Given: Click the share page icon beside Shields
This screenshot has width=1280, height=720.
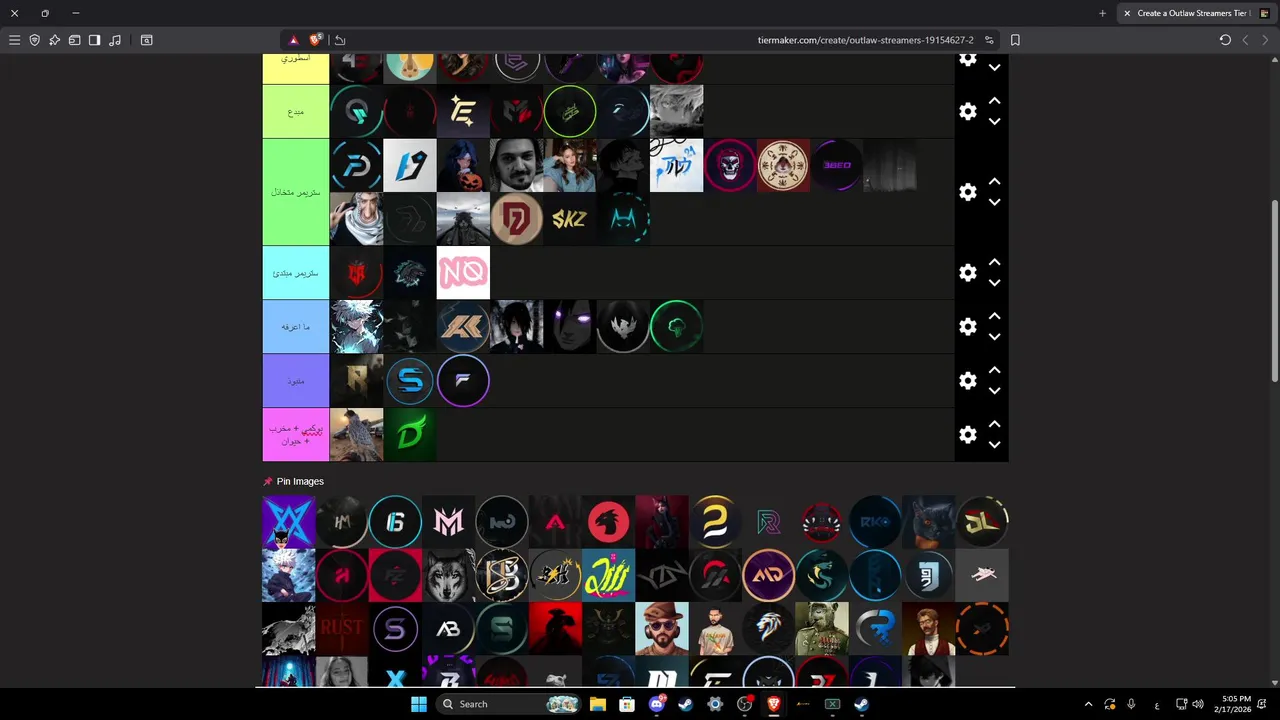Looking at the screenshot, I should point(340,40).
